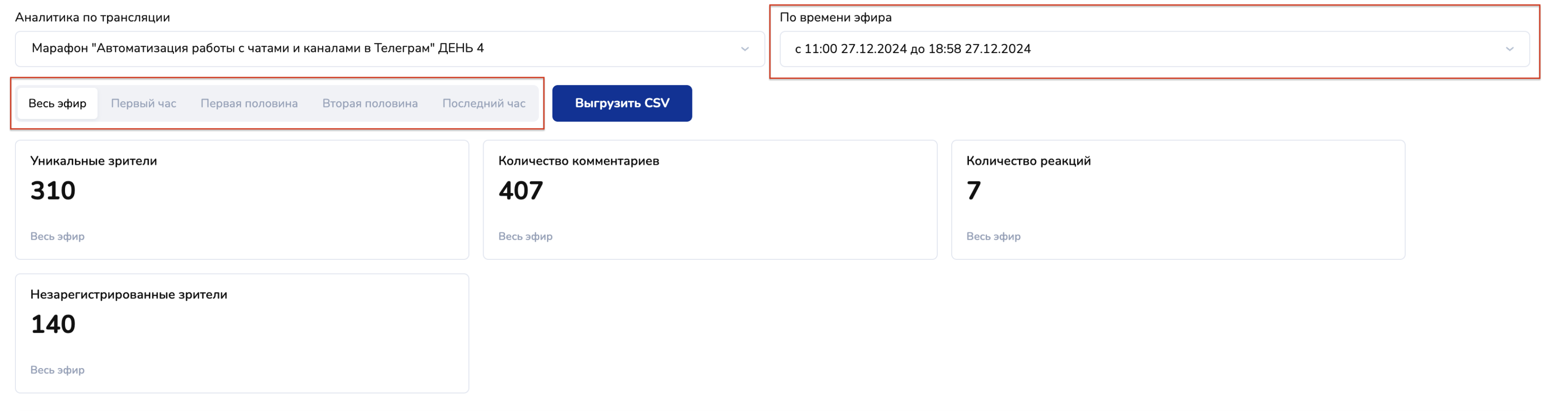The height and width of the screenshot is (411, 1568).
Task: Click the Уникальные зрители card title
Action: coord(94,161)
